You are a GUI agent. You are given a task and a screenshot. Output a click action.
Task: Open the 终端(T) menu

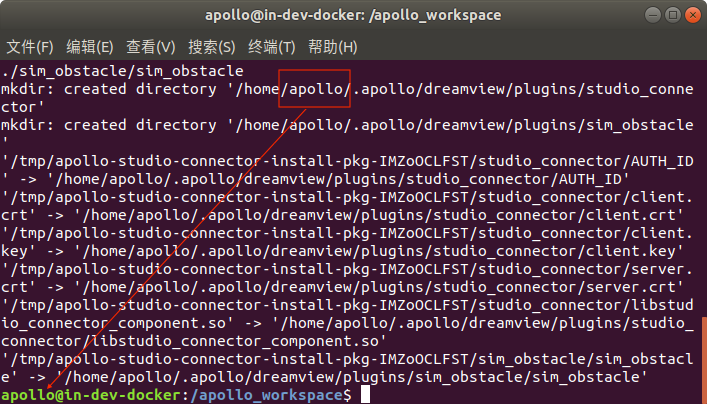[x=272, y=47]
